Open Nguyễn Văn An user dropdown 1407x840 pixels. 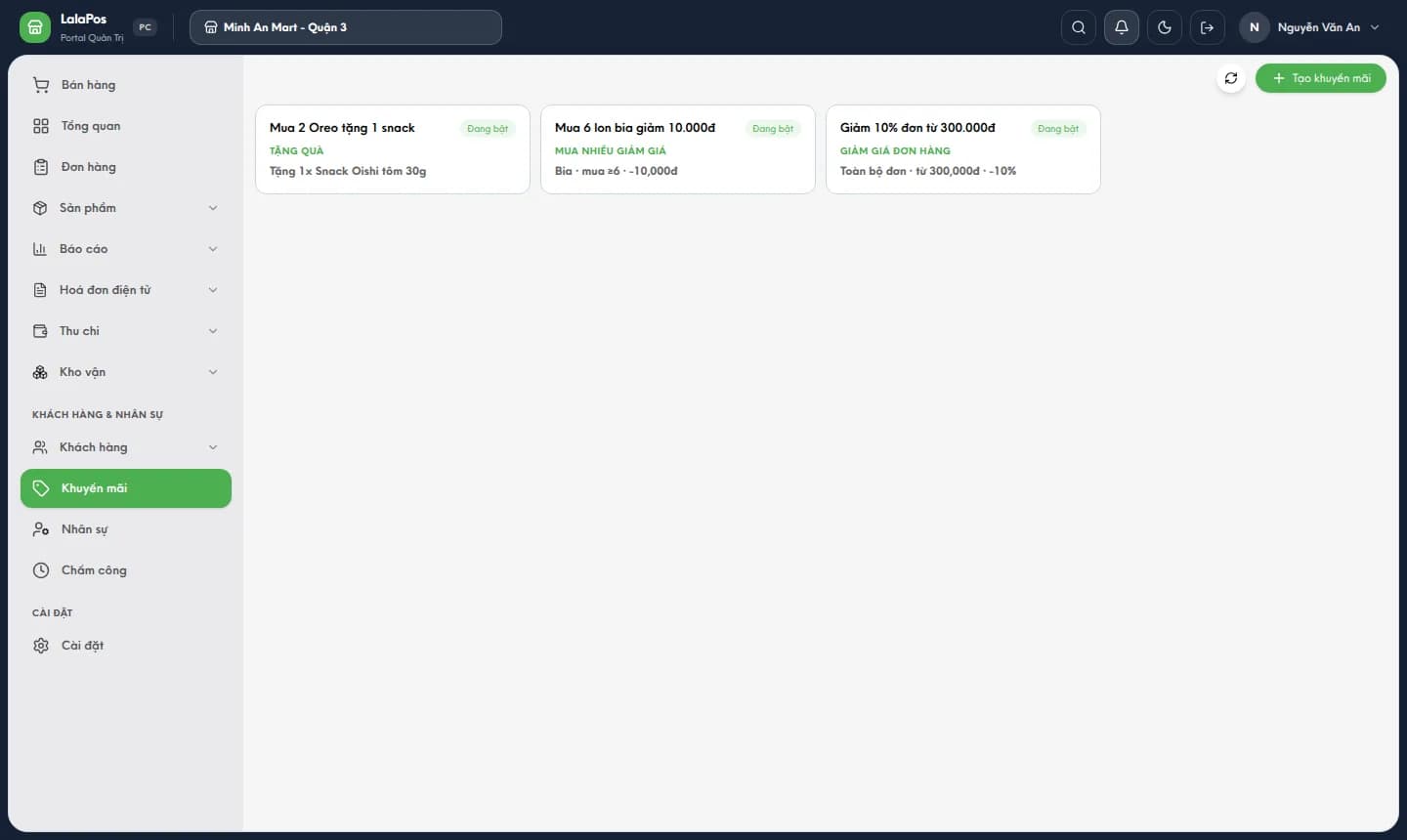[x=1311, y=27]
